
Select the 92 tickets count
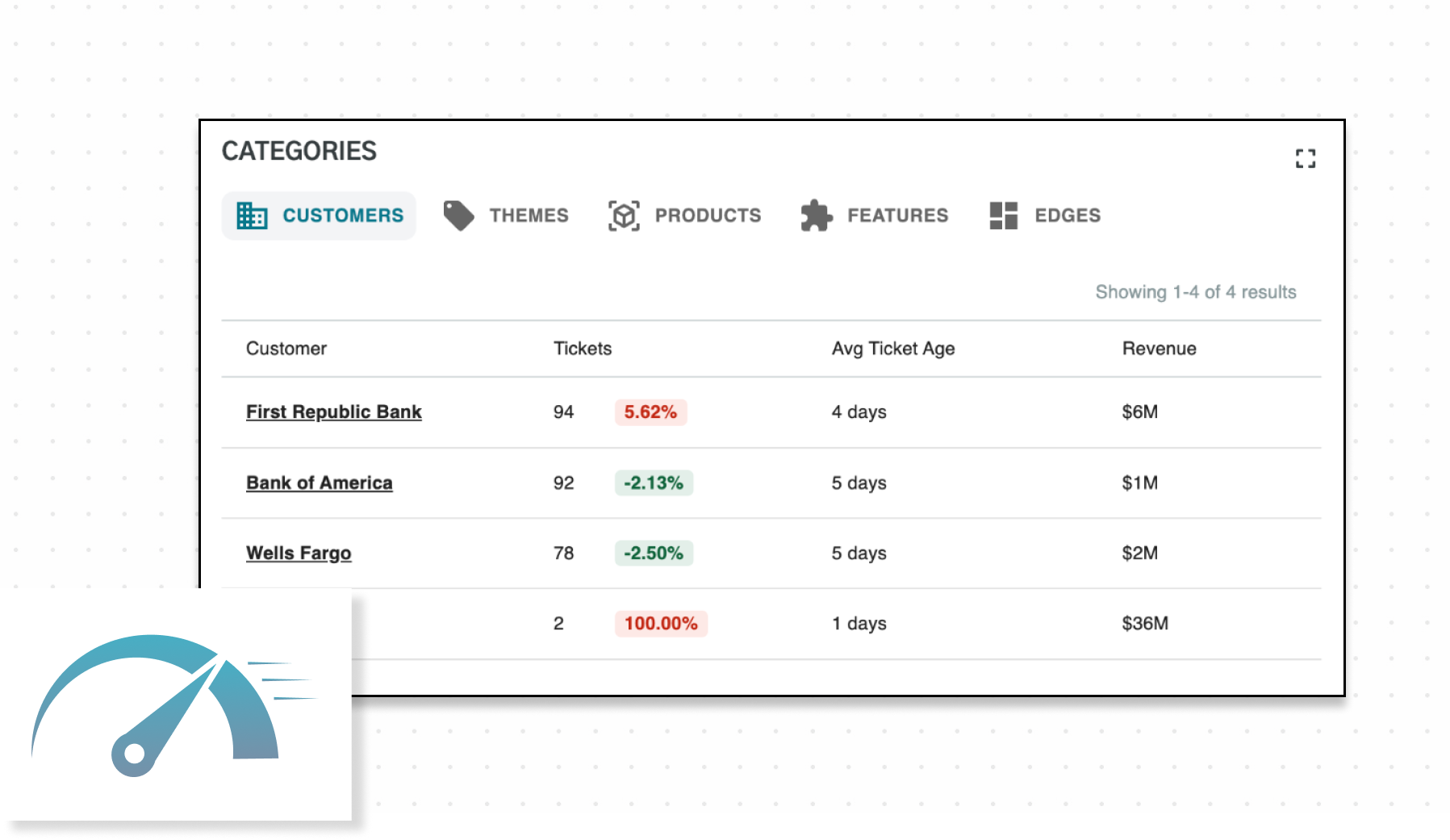[563, 483]
